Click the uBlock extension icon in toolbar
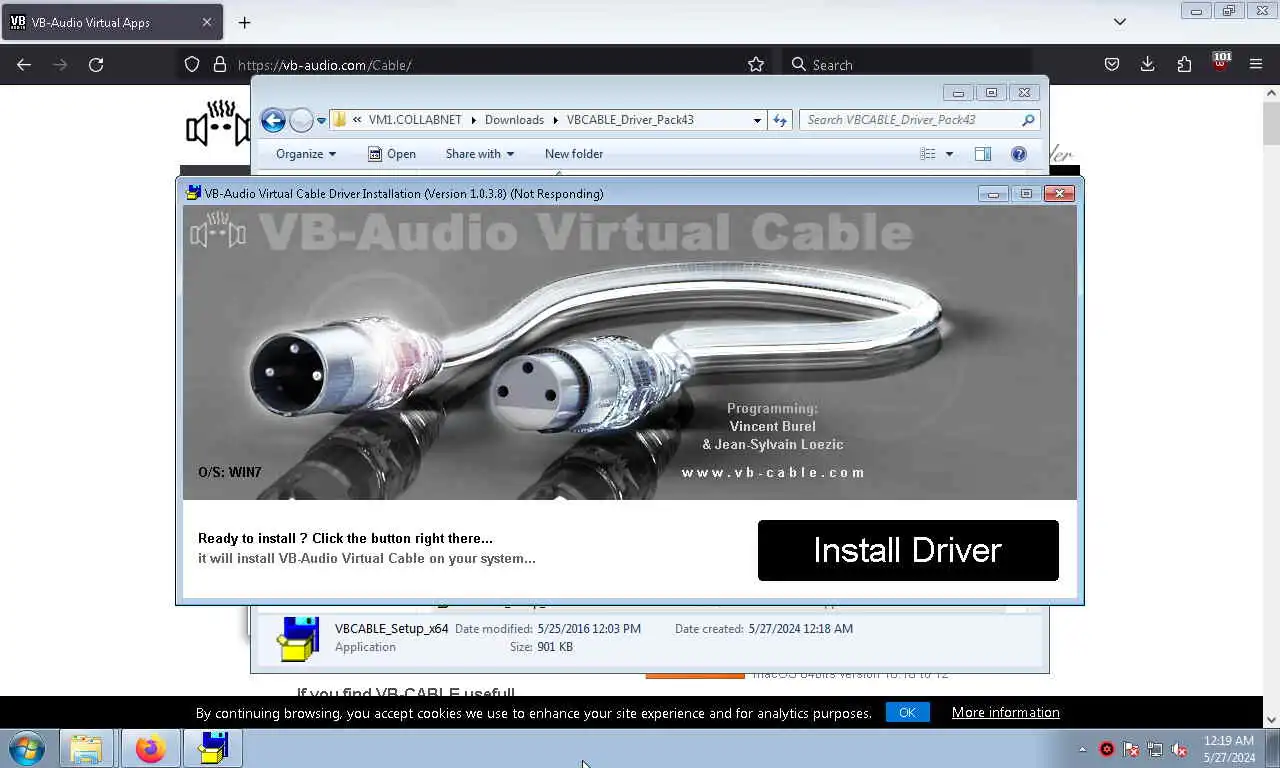The height and width of the screenshot is (768, 1280). 1220,62
